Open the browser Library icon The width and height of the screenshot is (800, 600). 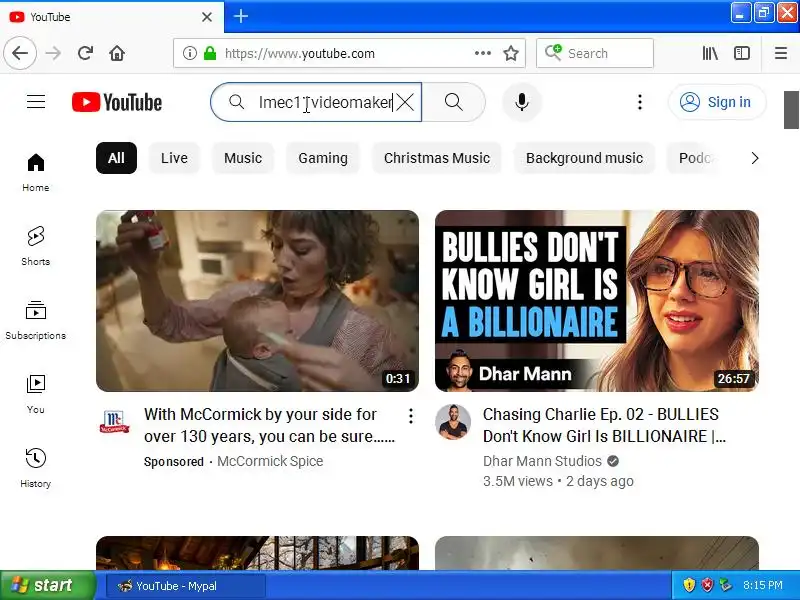click(710, 53)
